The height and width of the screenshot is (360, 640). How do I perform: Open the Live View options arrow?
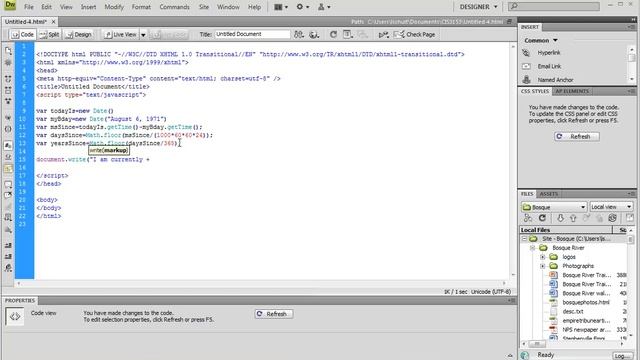click(143, 35)
